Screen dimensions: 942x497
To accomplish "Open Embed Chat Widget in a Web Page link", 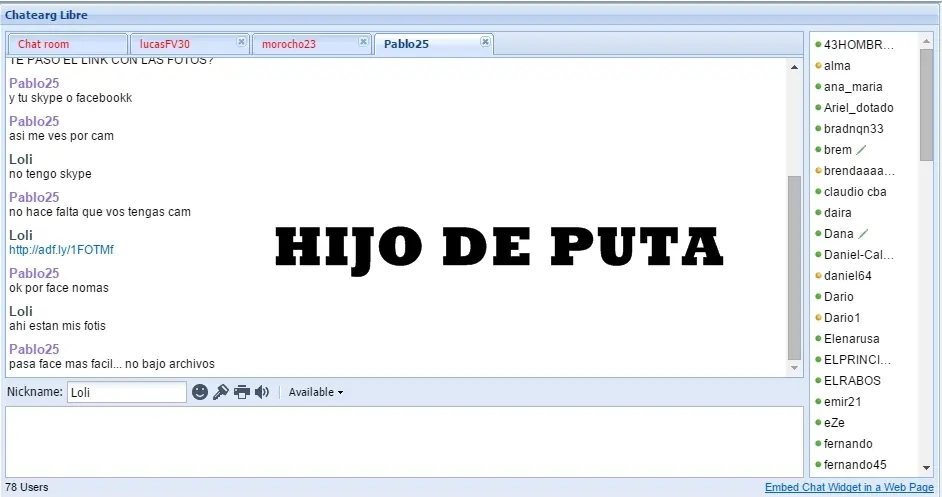I will point(849,487).
